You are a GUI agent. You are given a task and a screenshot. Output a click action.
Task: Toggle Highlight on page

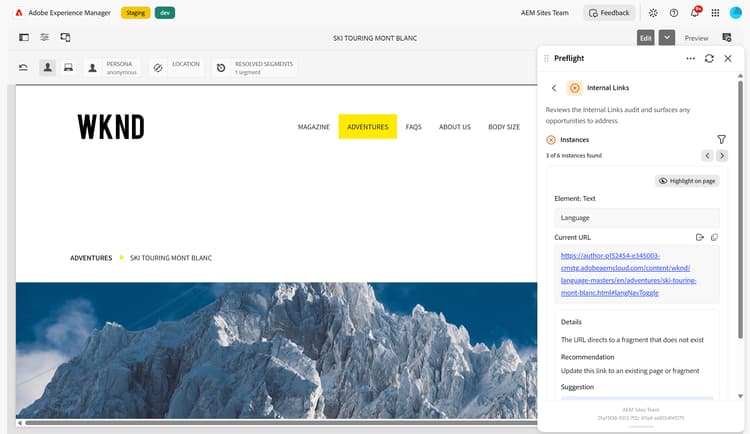pyautogui.click(x=687, y=181)
